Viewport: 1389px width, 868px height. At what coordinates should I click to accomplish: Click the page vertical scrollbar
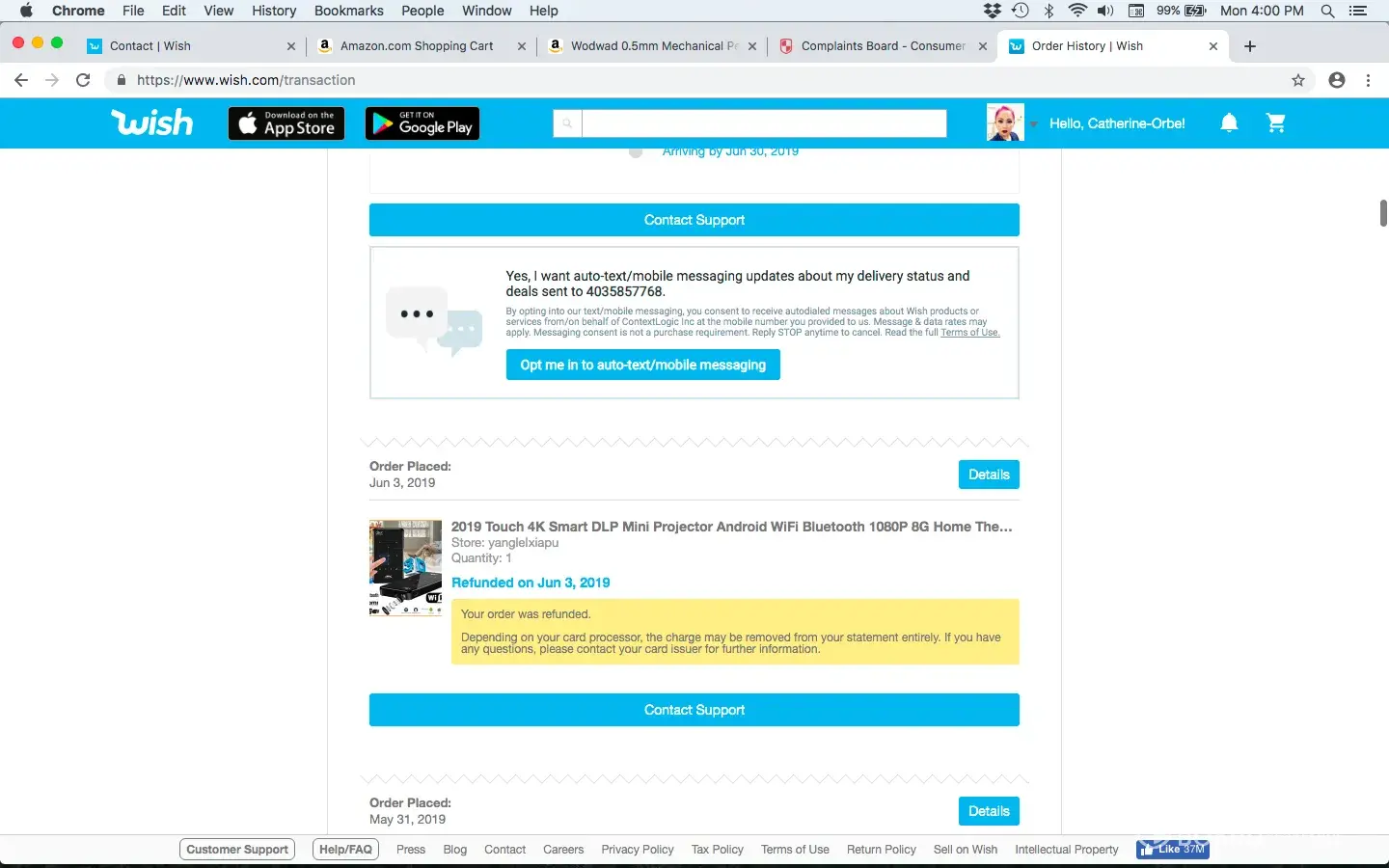tap(1383, 212)
